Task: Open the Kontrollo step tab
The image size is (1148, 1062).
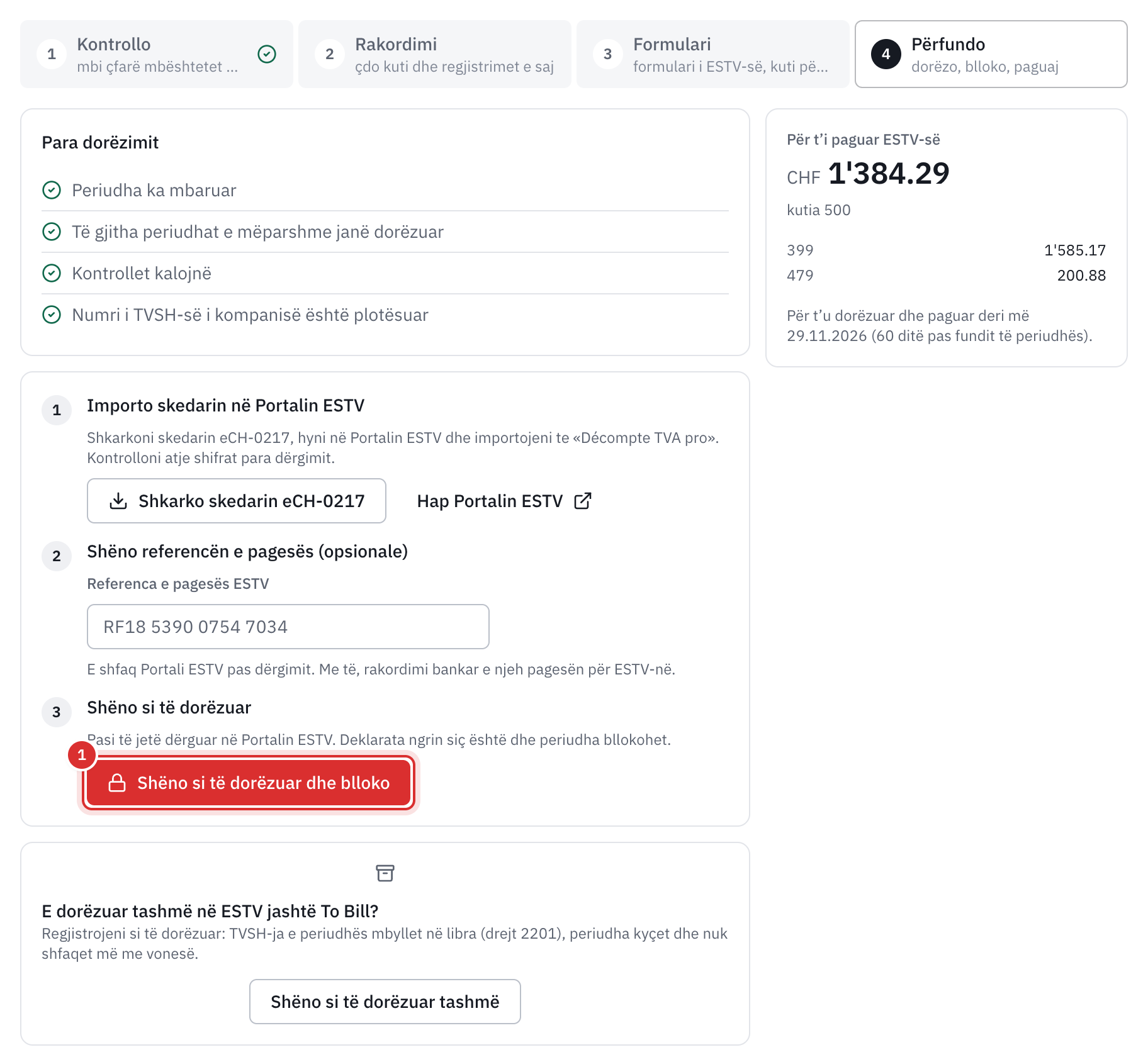Action: (157, 54)
